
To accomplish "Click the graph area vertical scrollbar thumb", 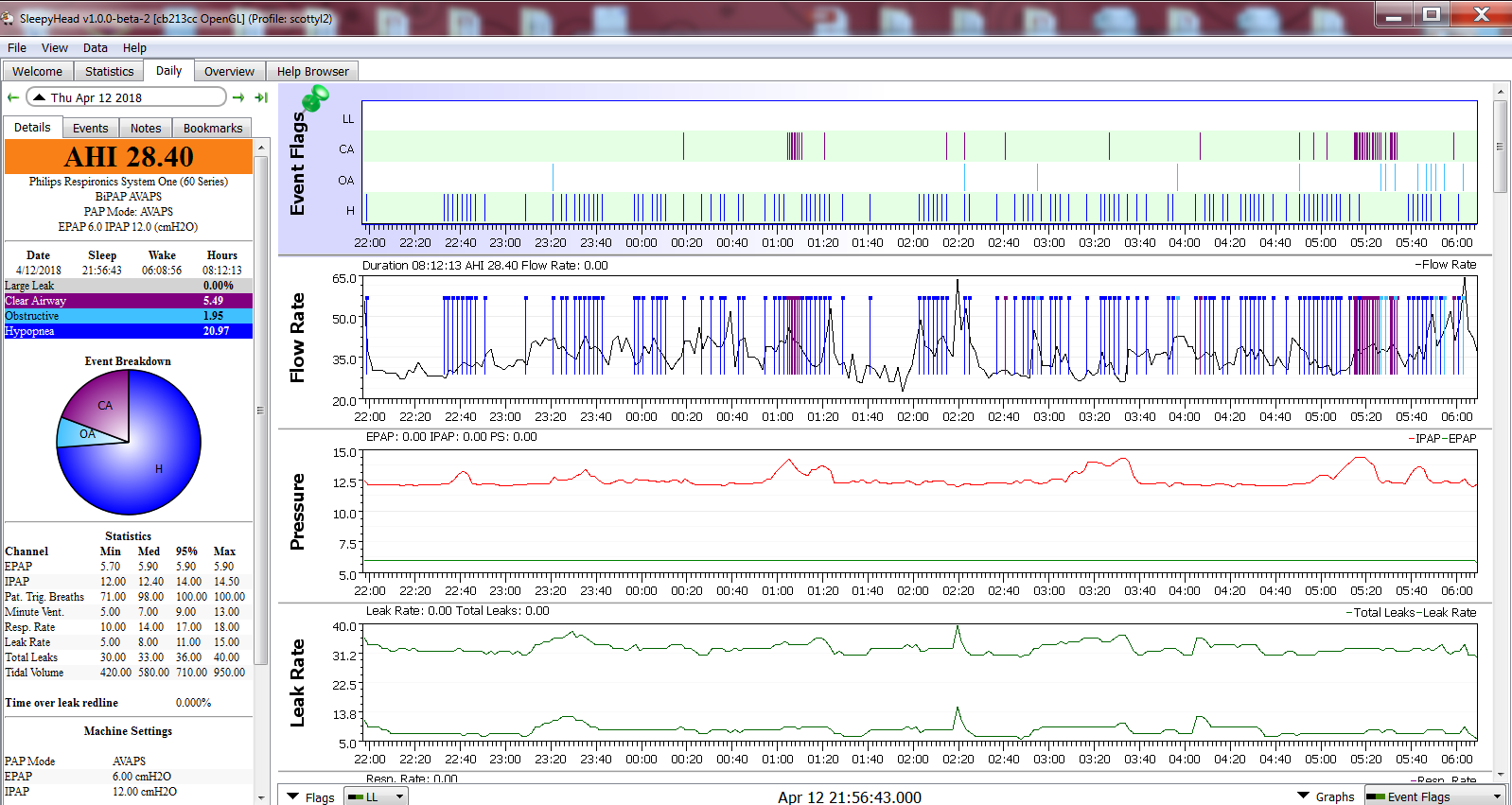I will (1500, 146).
